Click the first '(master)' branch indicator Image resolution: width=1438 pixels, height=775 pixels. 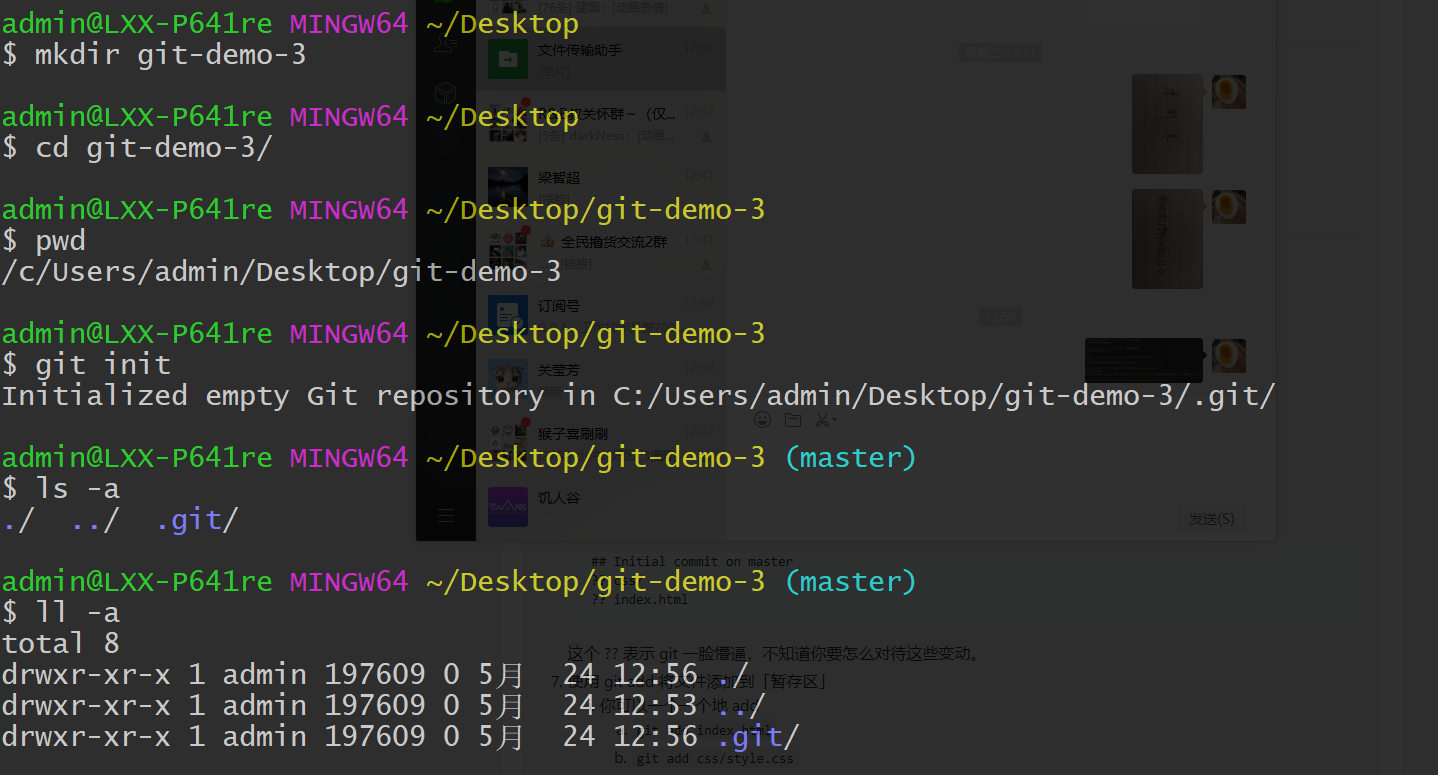point(850,458)
